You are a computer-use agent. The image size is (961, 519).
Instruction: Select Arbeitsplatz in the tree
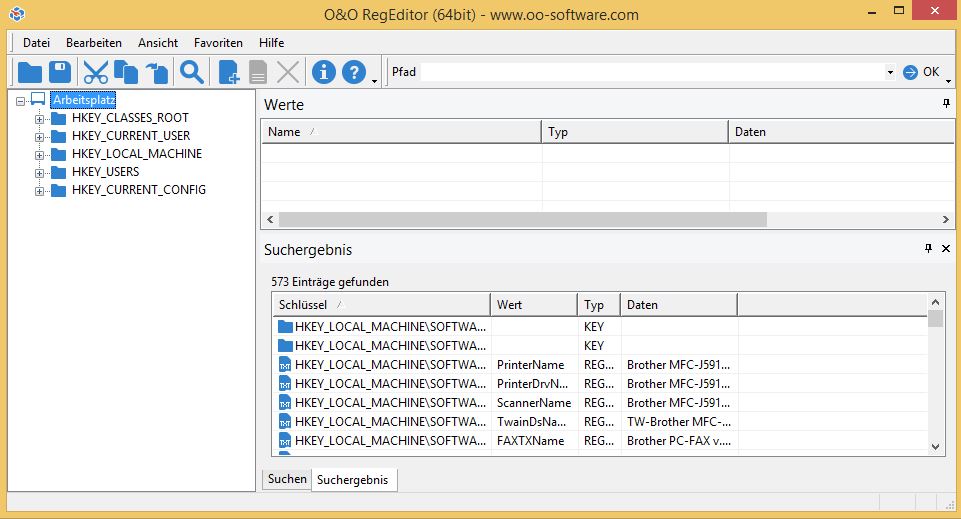[83, 100]
